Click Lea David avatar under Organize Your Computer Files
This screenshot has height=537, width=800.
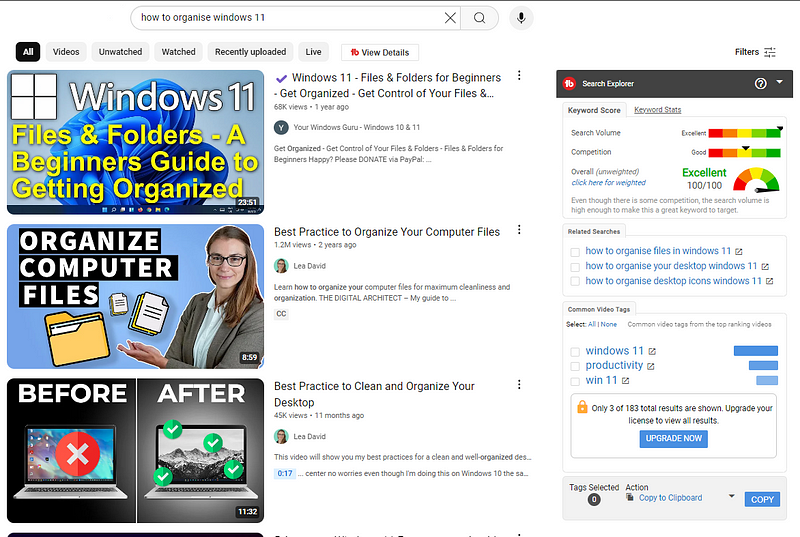(281, 266)
